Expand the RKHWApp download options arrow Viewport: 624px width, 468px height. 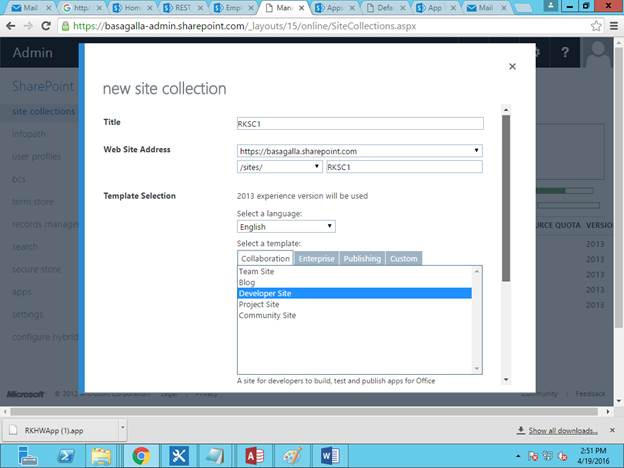click(123, 428)
